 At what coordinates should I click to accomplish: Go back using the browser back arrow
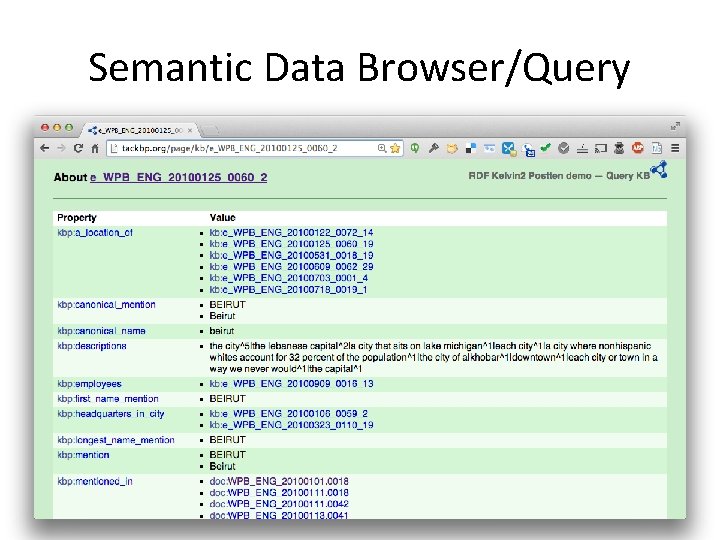45,148
